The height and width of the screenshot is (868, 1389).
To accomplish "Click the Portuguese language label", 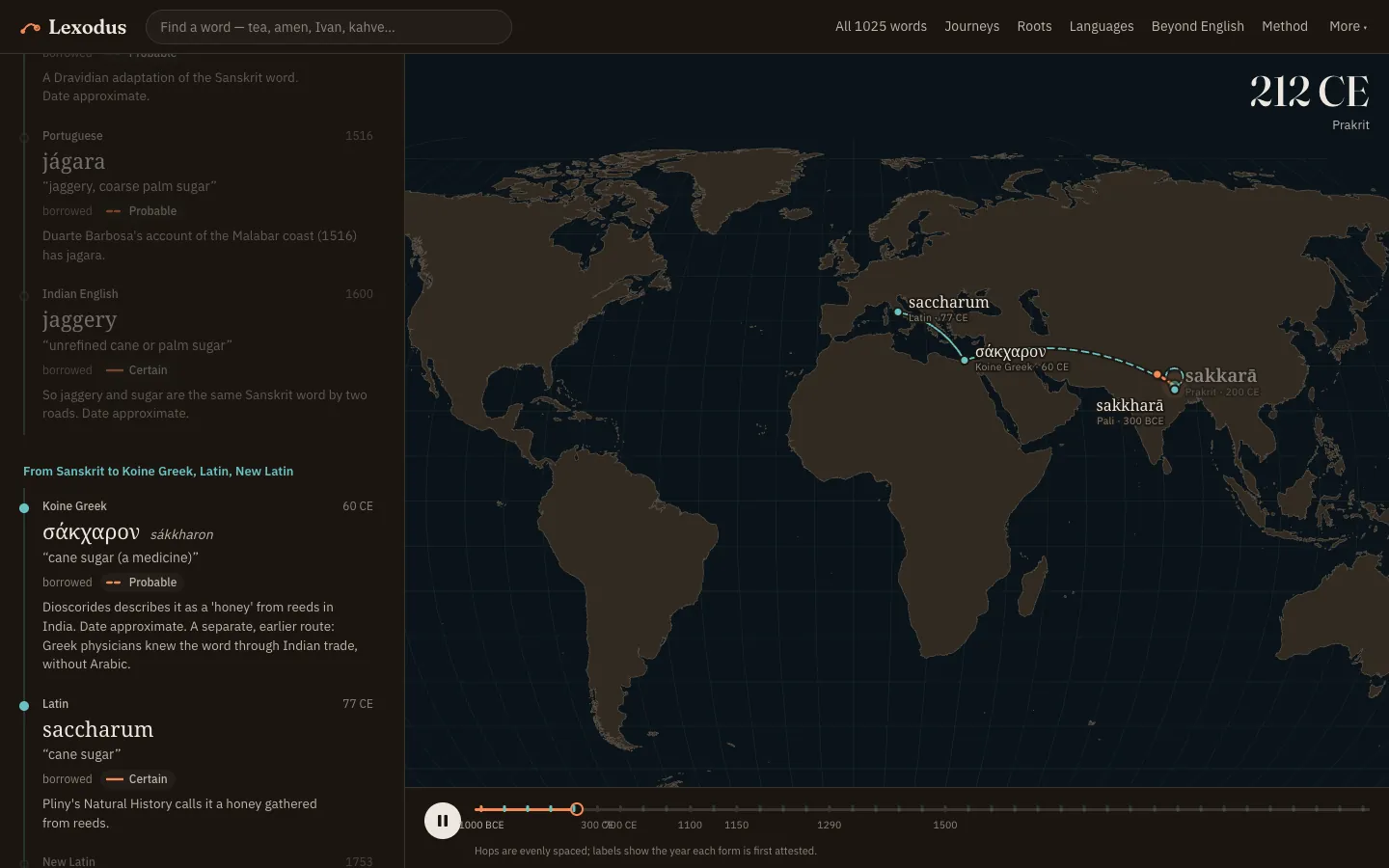I will point(72,136).
